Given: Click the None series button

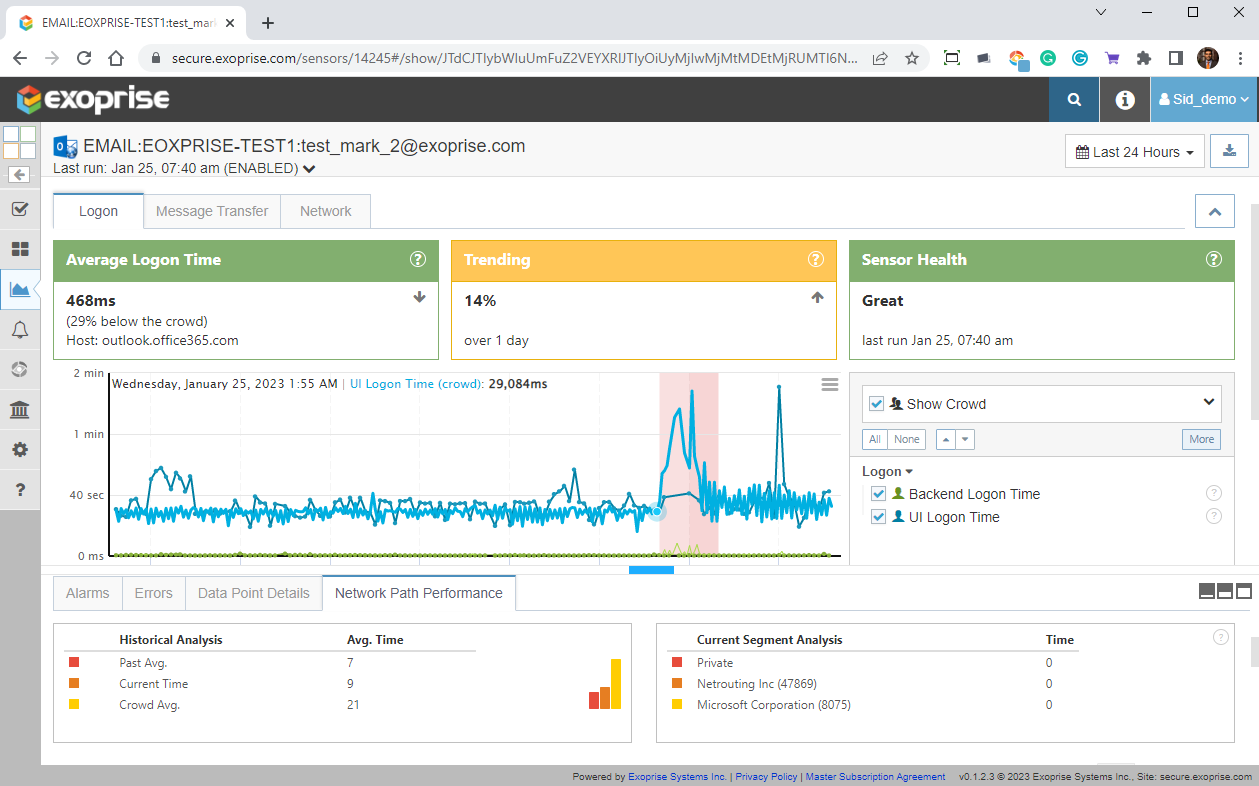Looking at the screenshot, I should pyautogui.click(x=907, y=439).
